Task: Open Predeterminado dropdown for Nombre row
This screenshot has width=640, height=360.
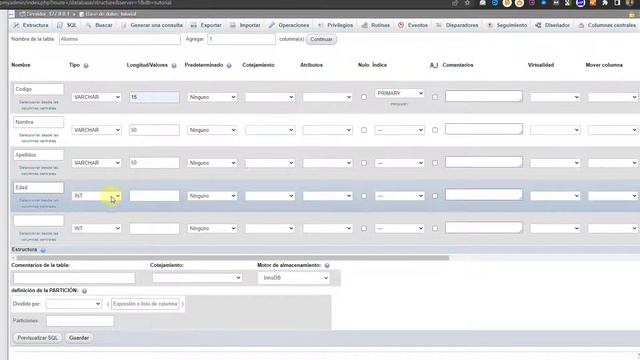Action: coord(212,130)
